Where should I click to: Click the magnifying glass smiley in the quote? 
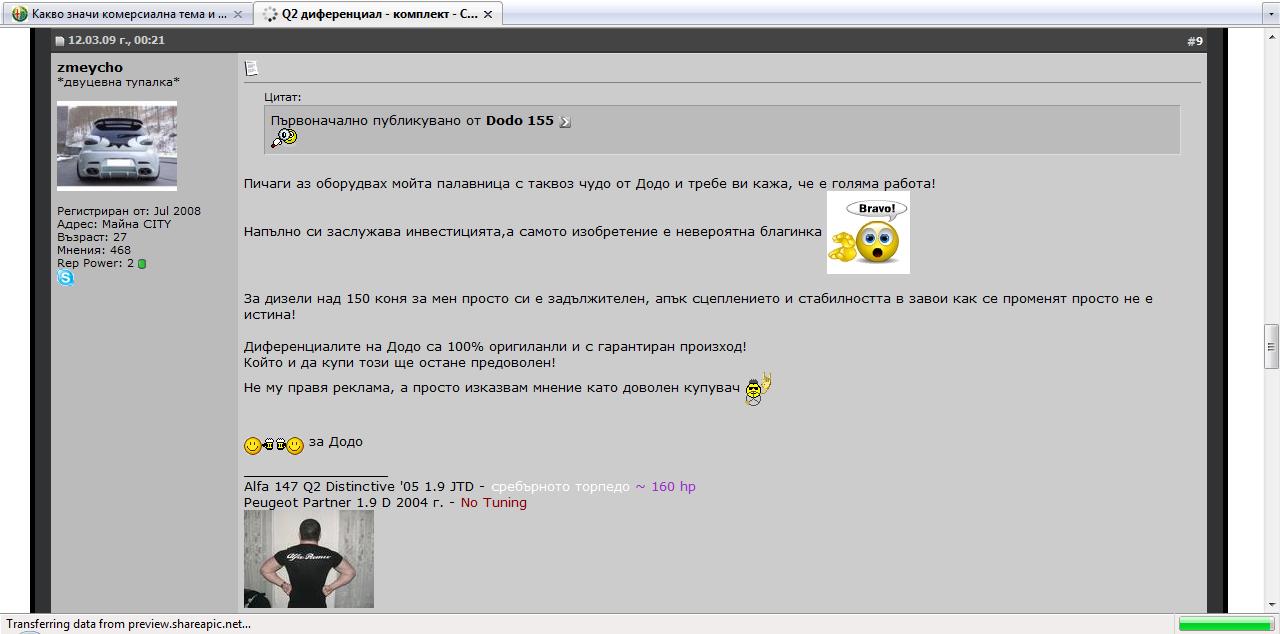[x=284, y=138]
